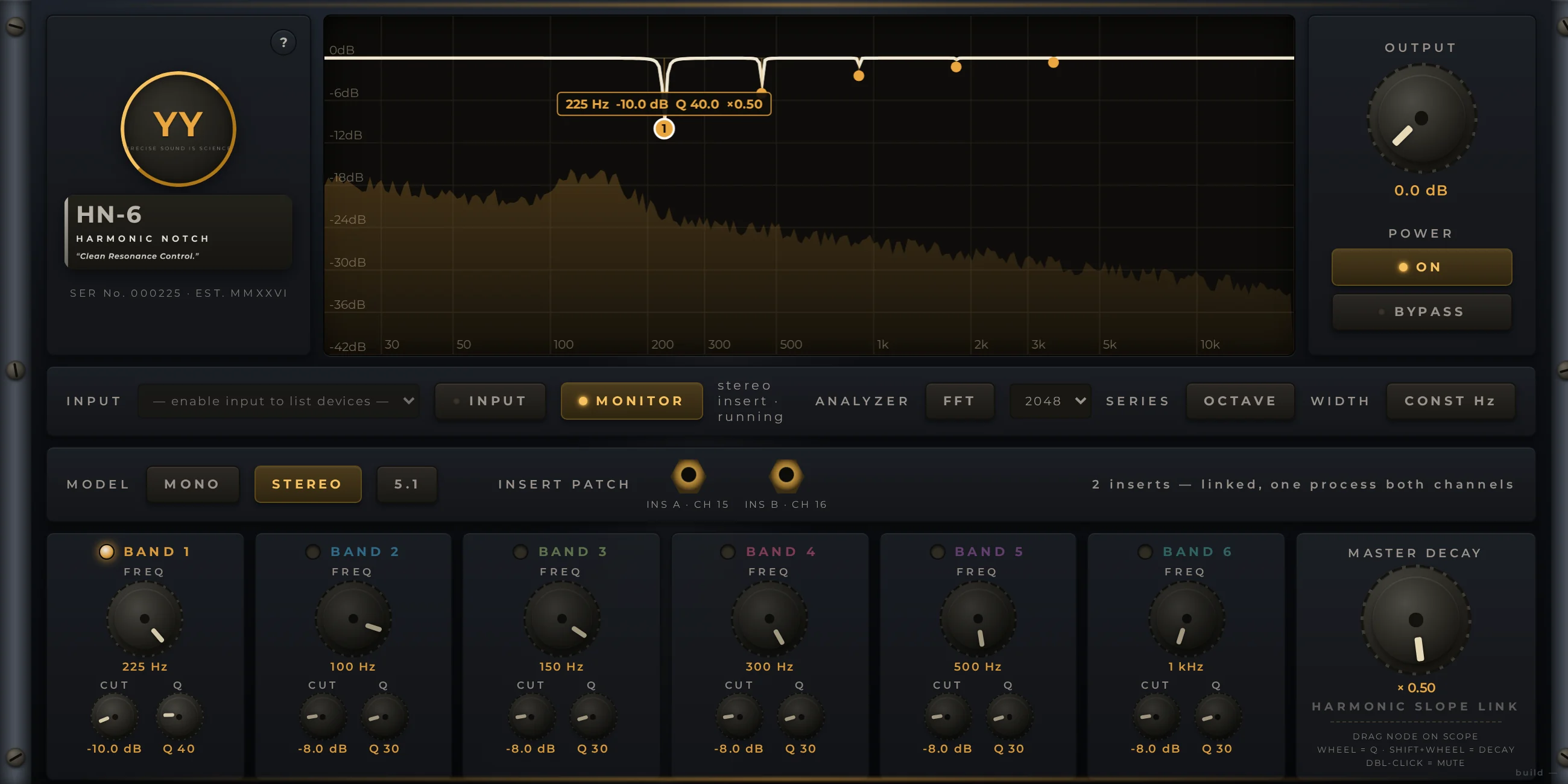The height and width of the screenshot is (784, 1568).
Task: Click the OCTAVE series button
Action: pyautogui.click(x=1240, y=401)
